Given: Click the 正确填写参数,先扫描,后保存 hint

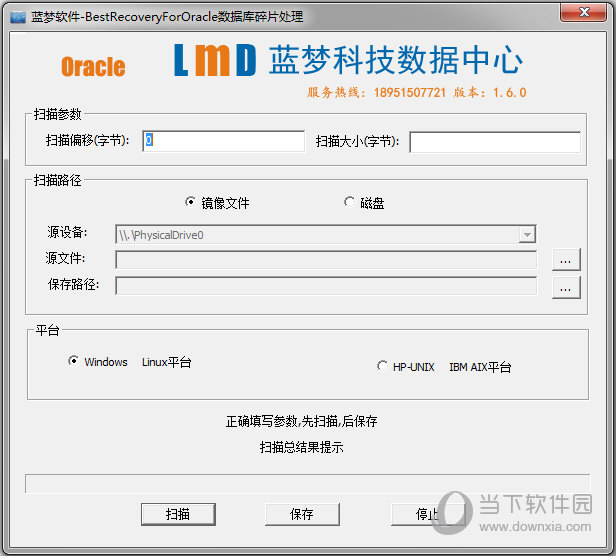Looking at the screenshot, I should click(301, 421).
